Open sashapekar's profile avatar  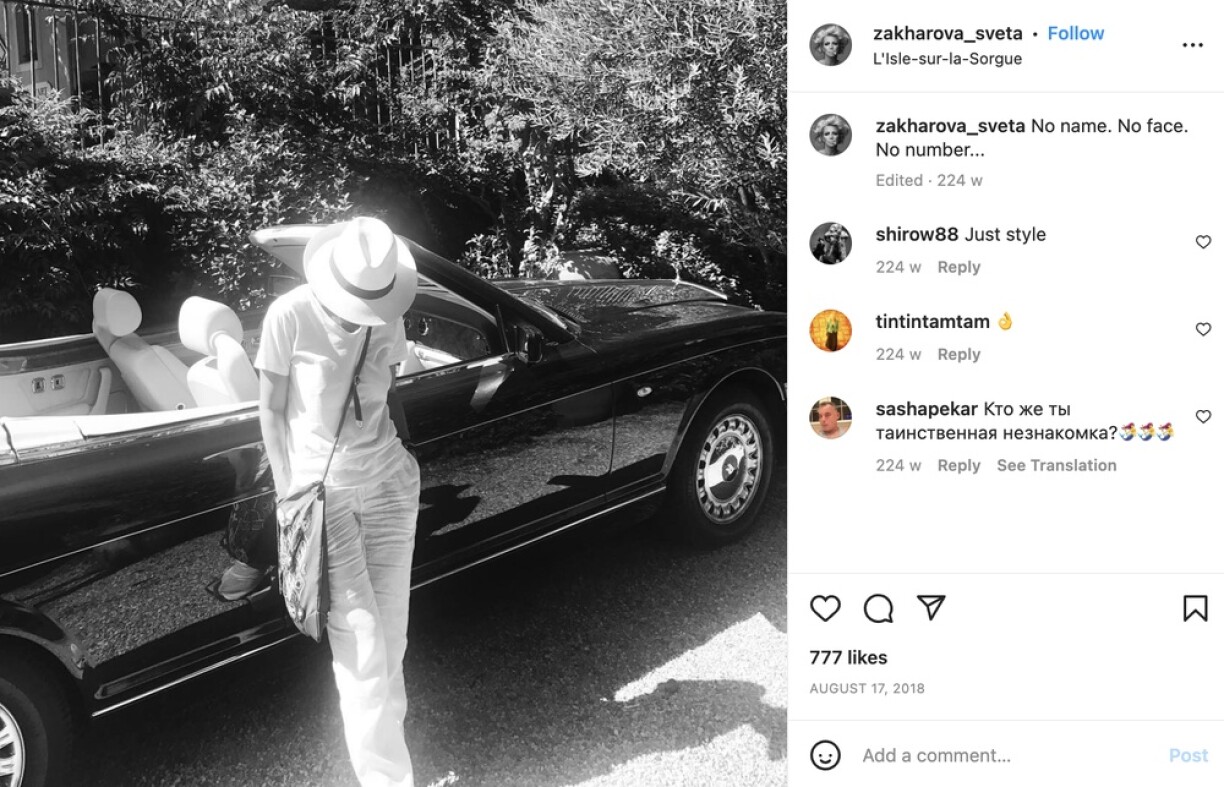coord(831,418)
